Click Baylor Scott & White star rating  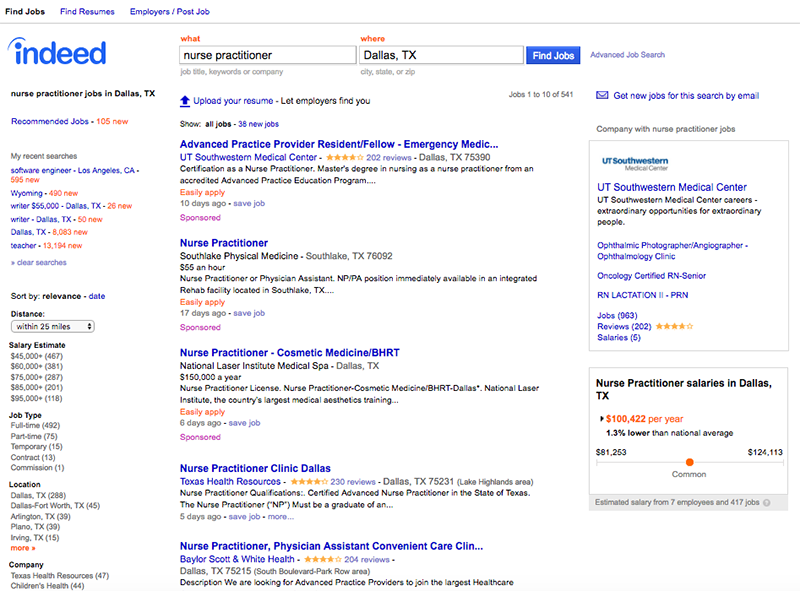(323, 559)
